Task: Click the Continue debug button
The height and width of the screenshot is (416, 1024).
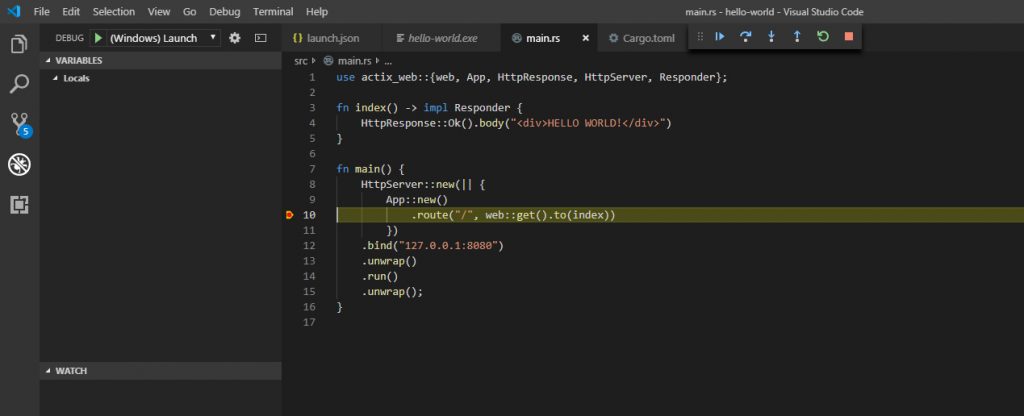Action: [x=720, y=37]
